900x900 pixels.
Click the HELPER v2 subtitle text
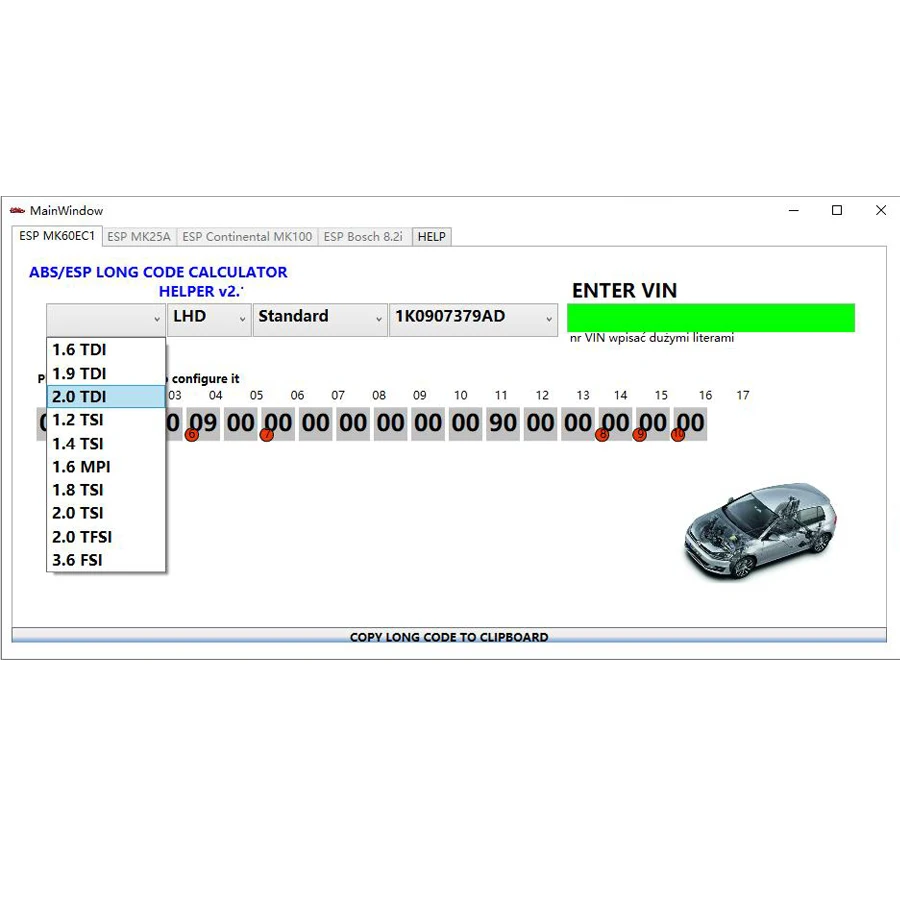[x=201, y=292]
